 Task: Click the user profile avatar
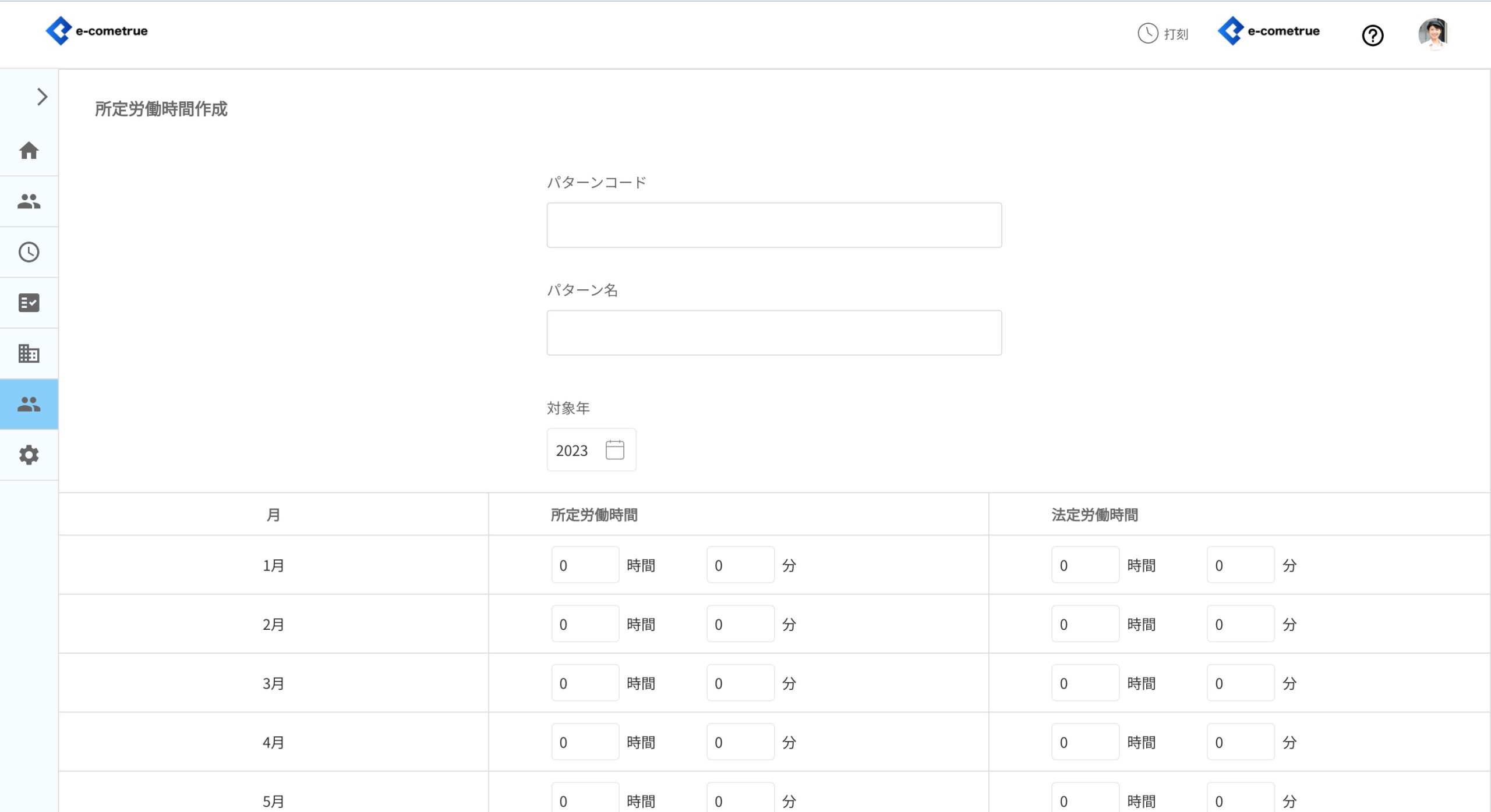coord(1433,34)
